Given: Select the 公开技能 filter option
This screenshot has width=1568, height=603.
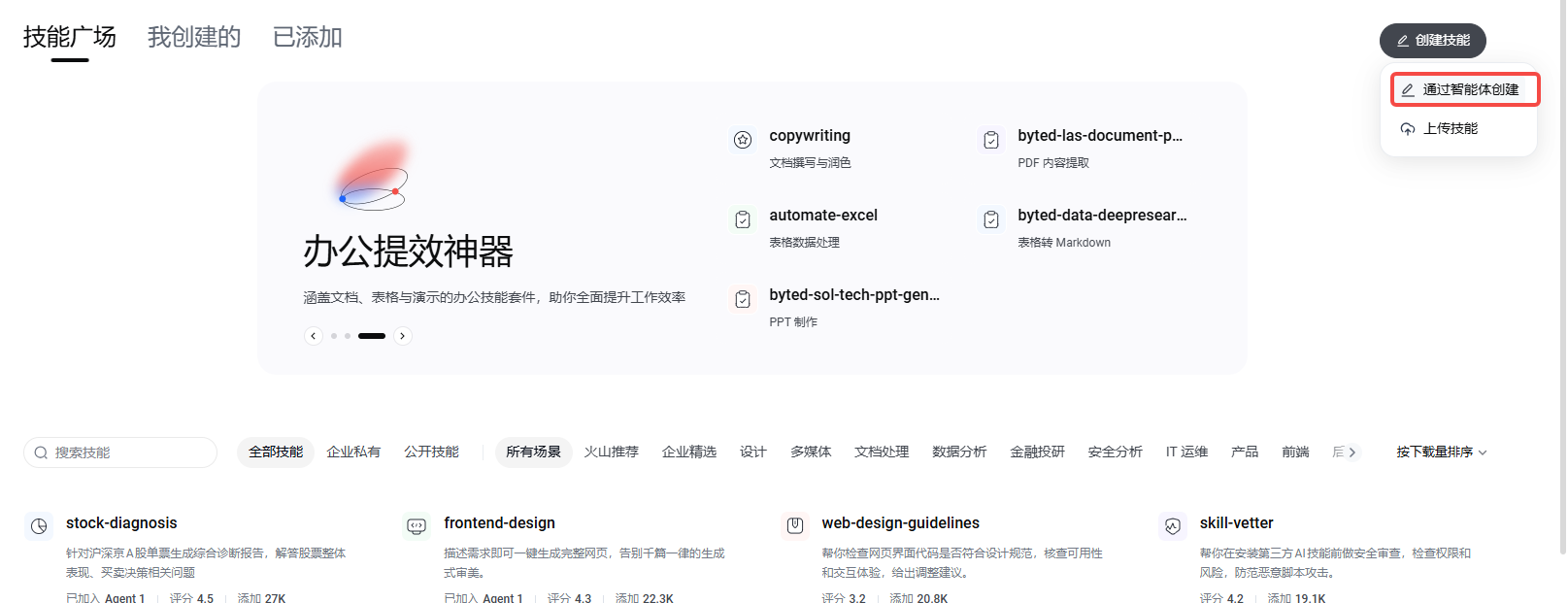Looking at the screenshot, I should tap(431, 452).
